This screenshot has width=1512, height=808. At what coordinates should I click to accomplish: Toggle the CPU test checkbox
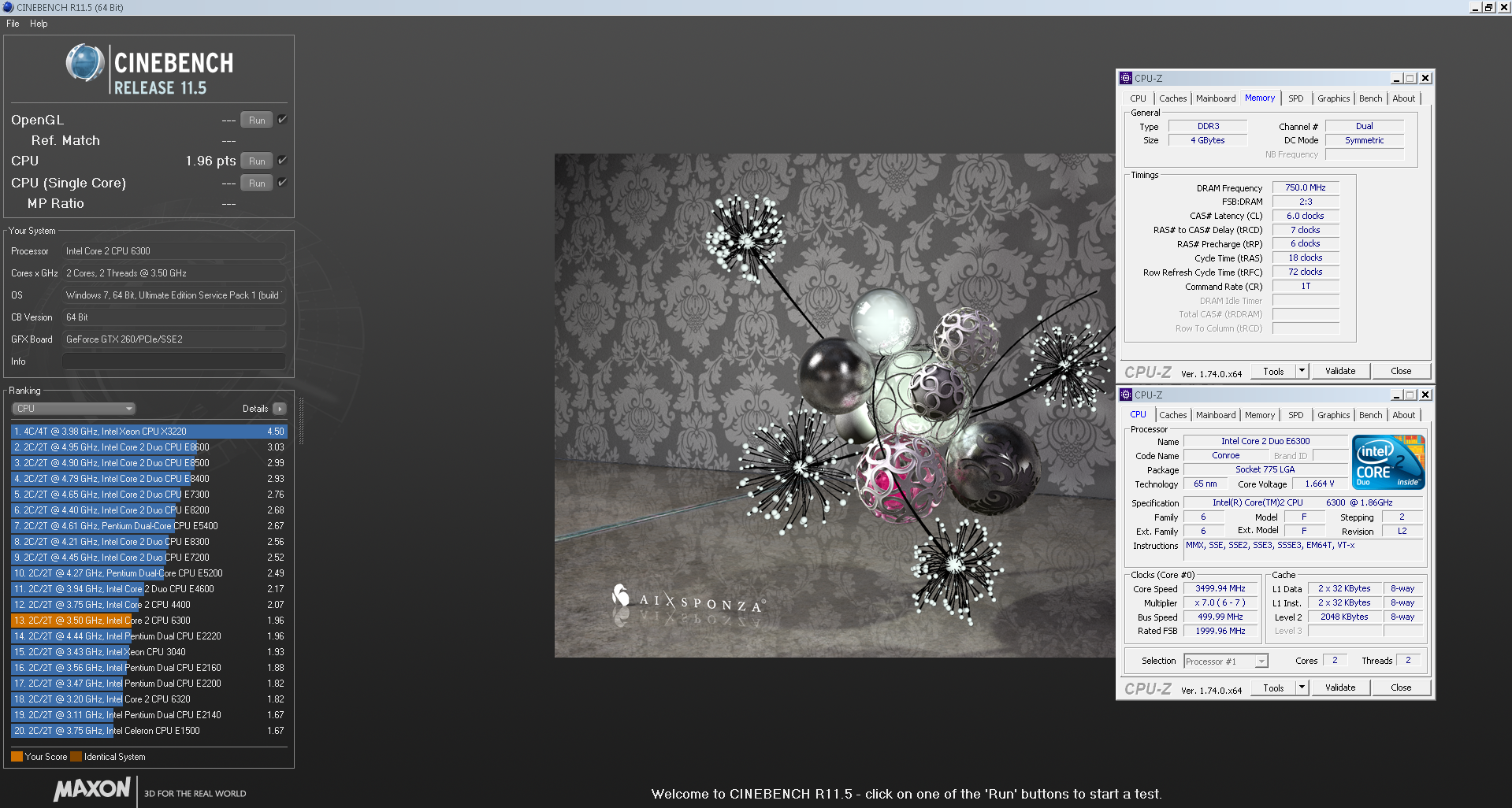click(x=282, y=161)
